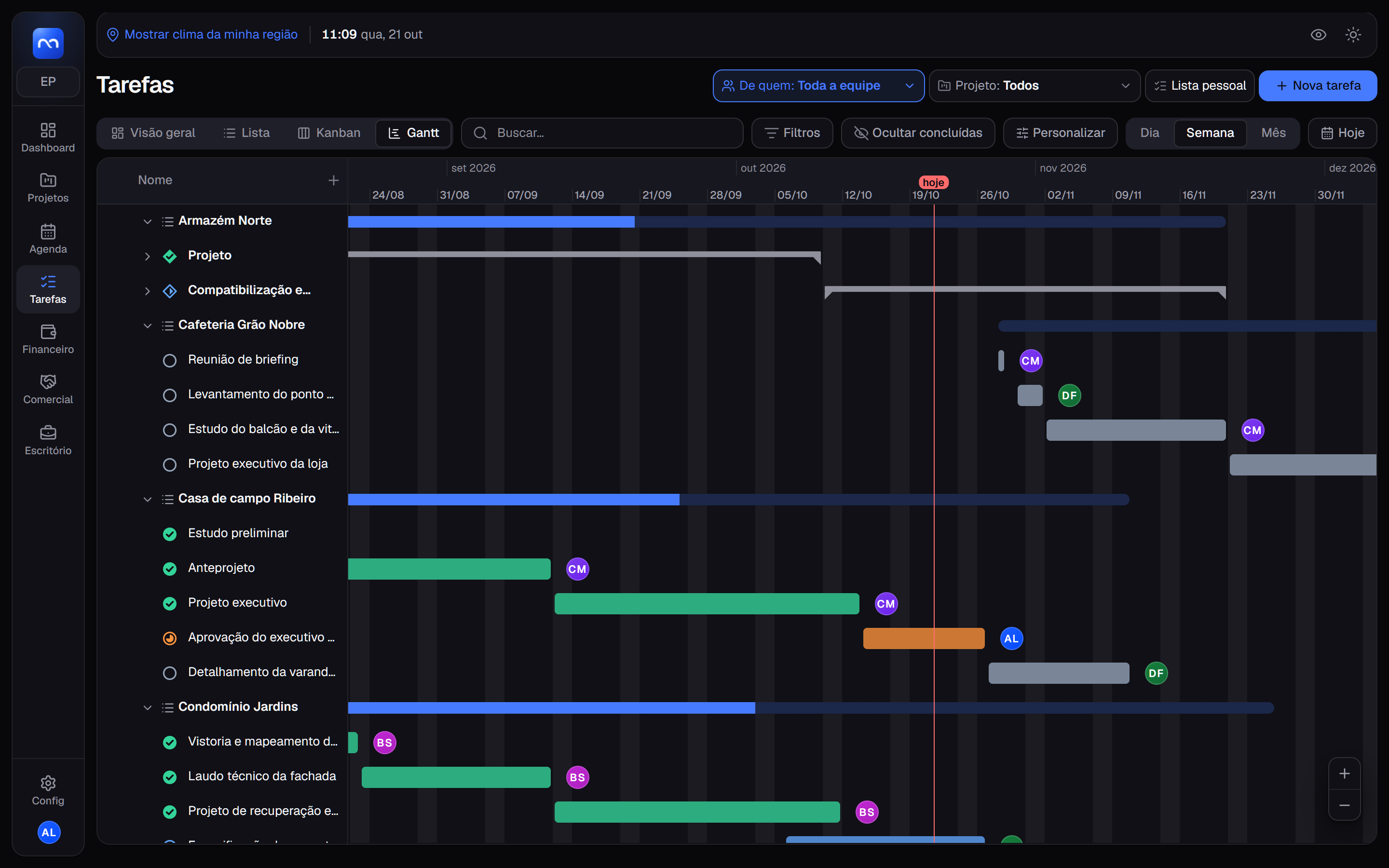1389x868 pixels.
Task: Collapse the Armazém Norte group
Action: [148, 221]
